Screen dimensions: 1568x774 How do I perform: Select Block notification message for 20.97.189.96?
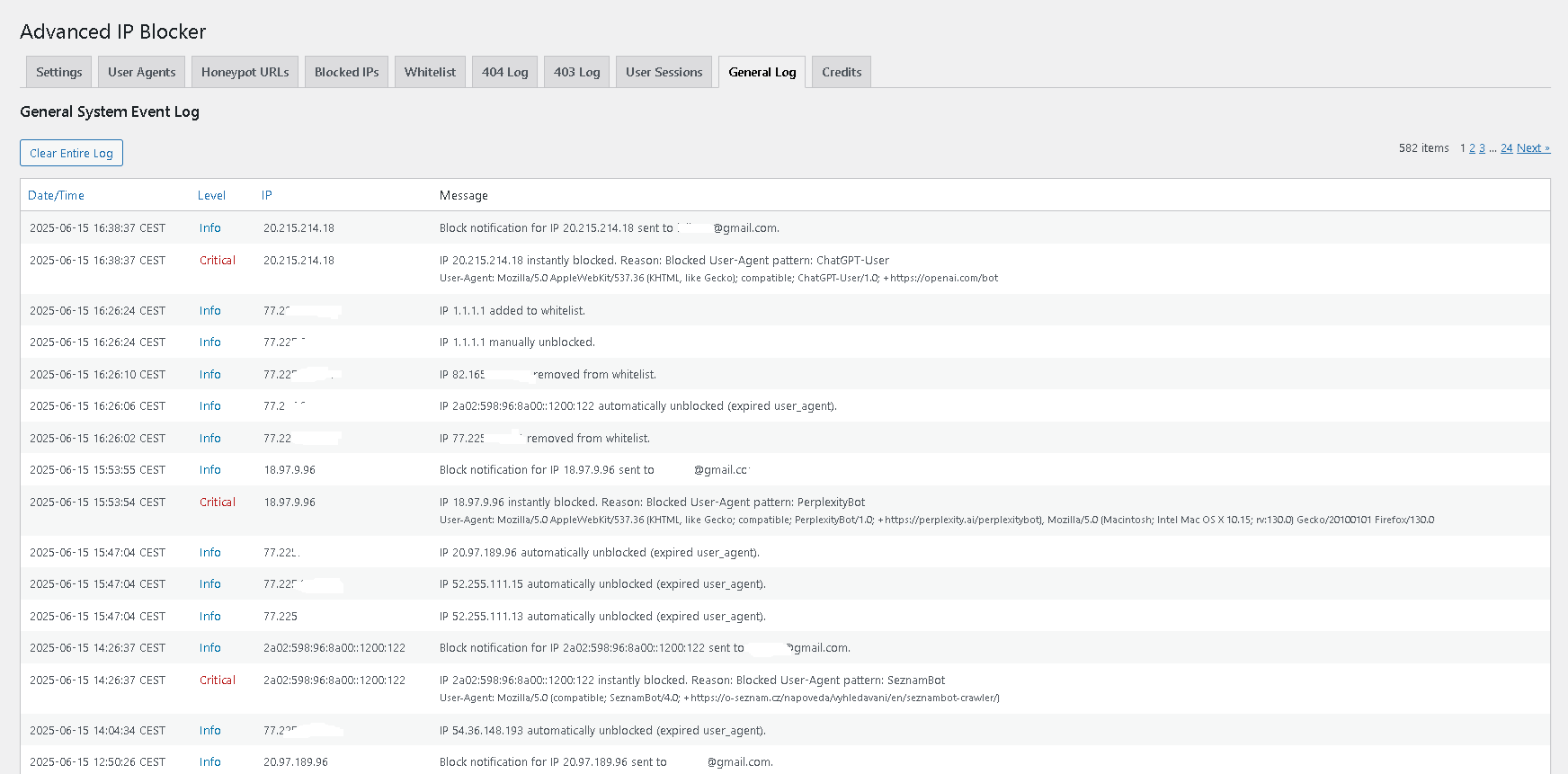tap(606, 762)
